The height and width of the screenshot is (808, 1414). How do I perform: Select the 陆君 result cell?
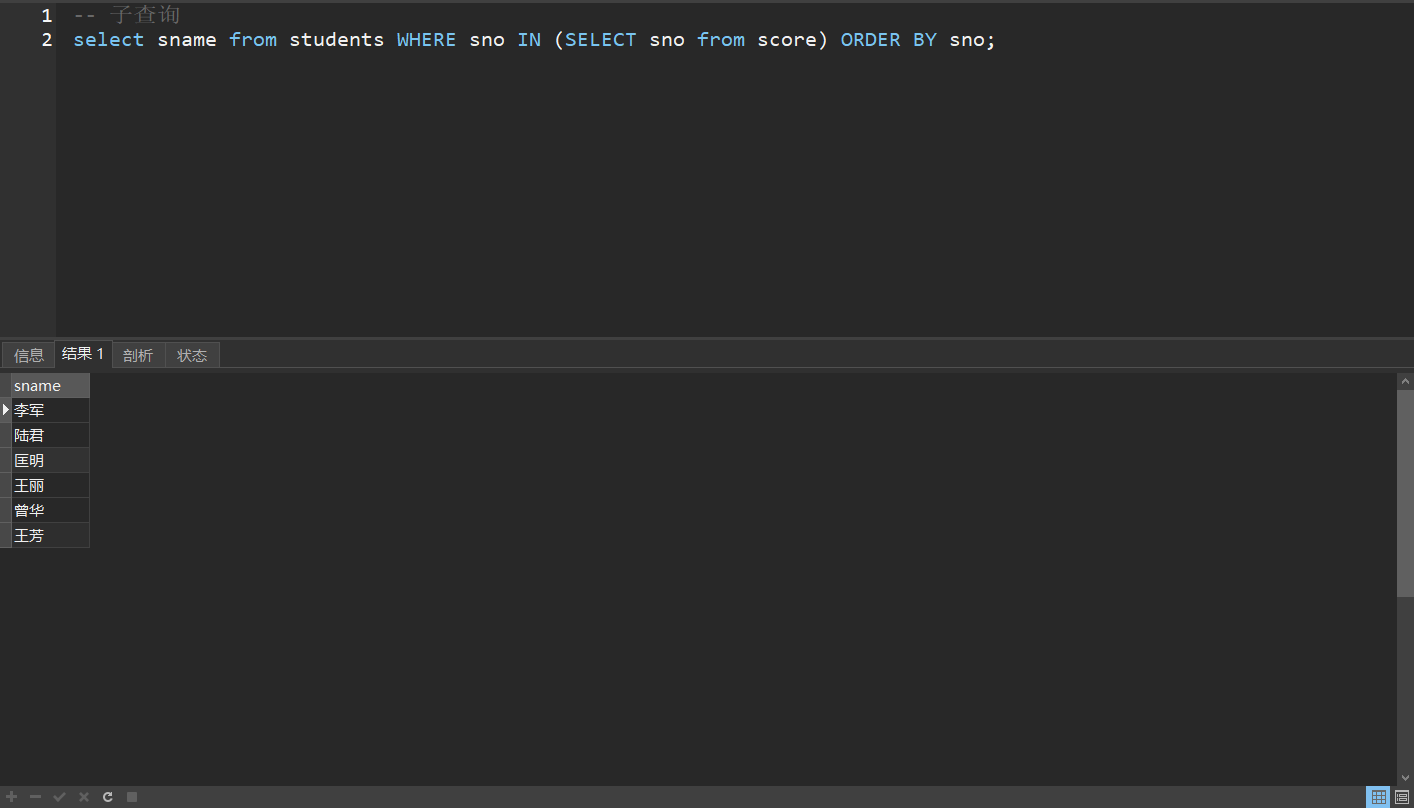pos(50,436)
